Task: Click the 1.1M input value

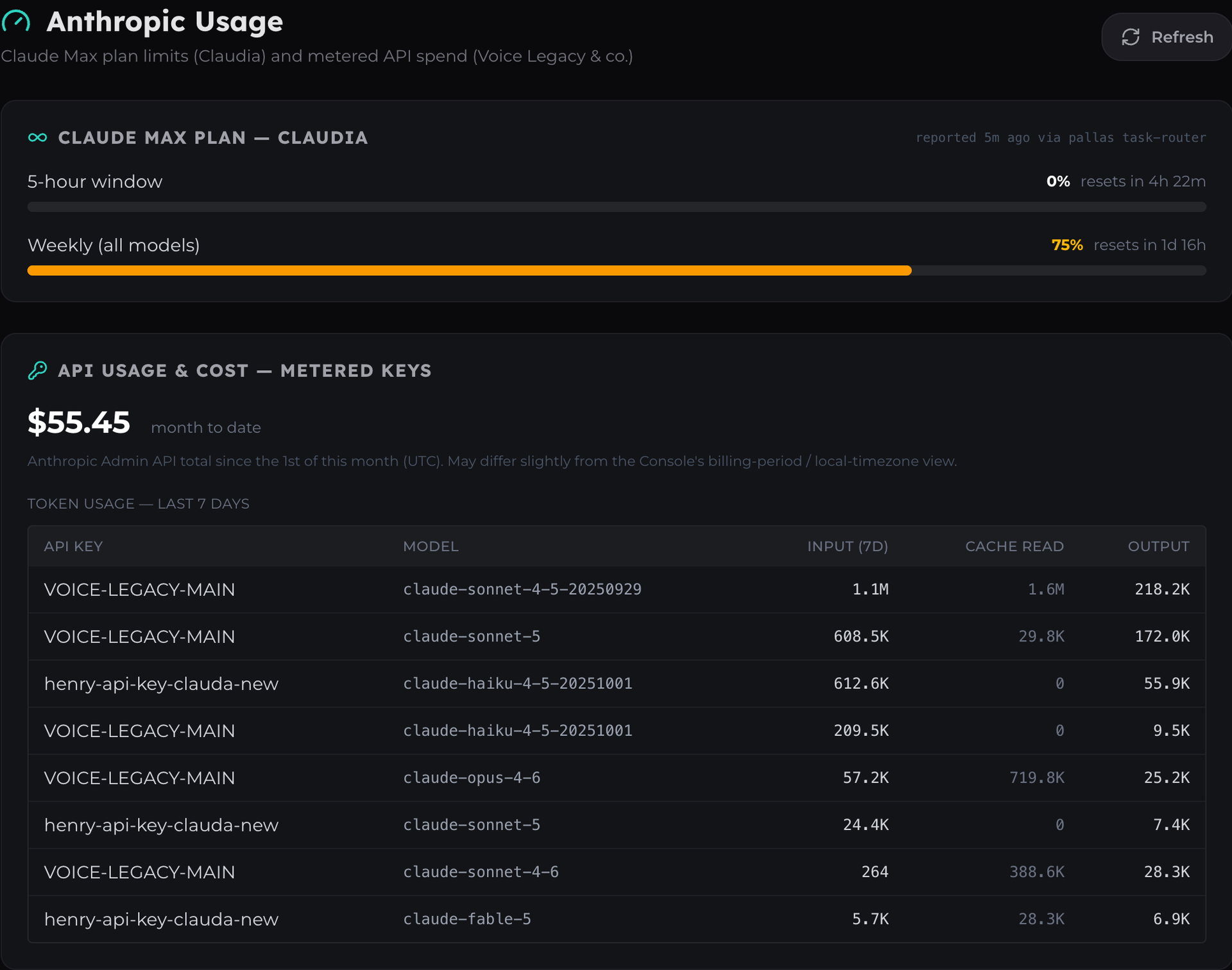Action: coord(870,590)
